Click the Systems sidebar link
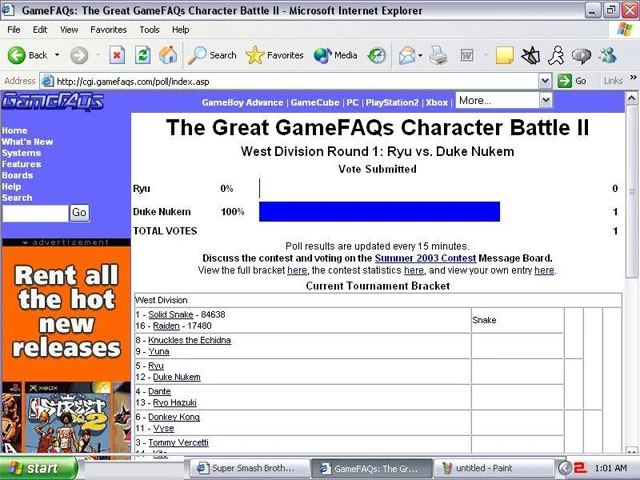The width and height of the screenshot is (640, 480). 21,153
